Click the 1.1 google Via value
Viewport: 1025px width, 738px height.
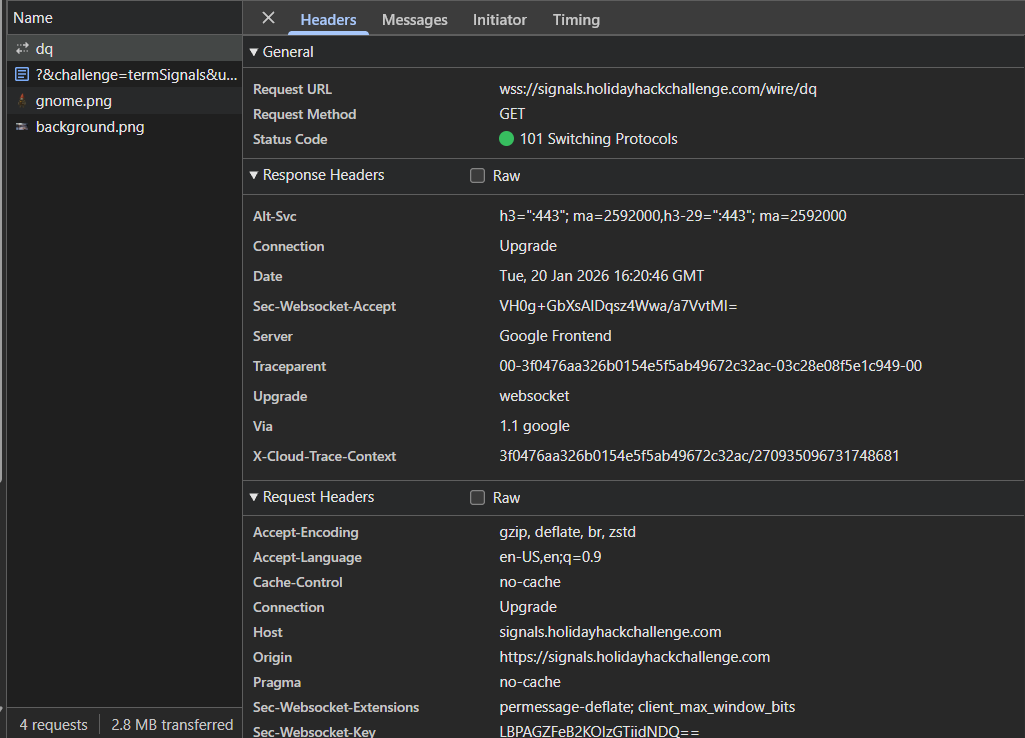point(534,426)
